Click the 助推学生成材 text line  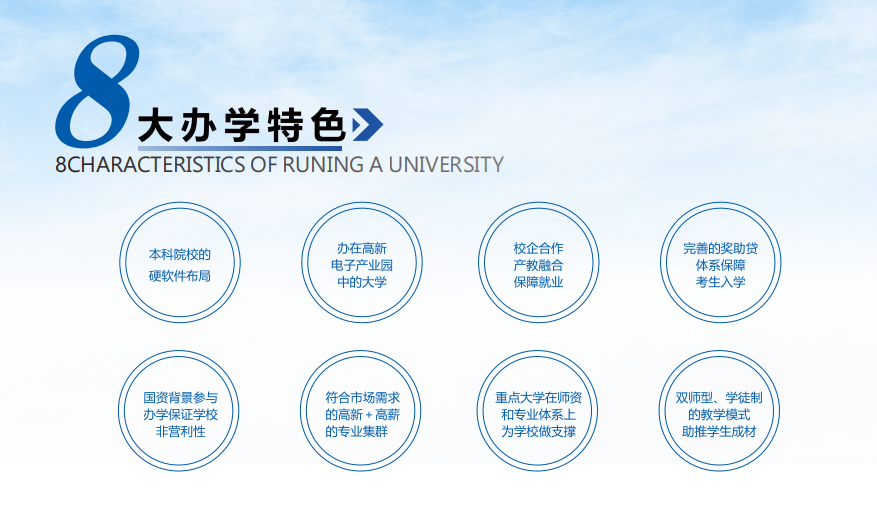pyautogui.click(x=720, y=431)
